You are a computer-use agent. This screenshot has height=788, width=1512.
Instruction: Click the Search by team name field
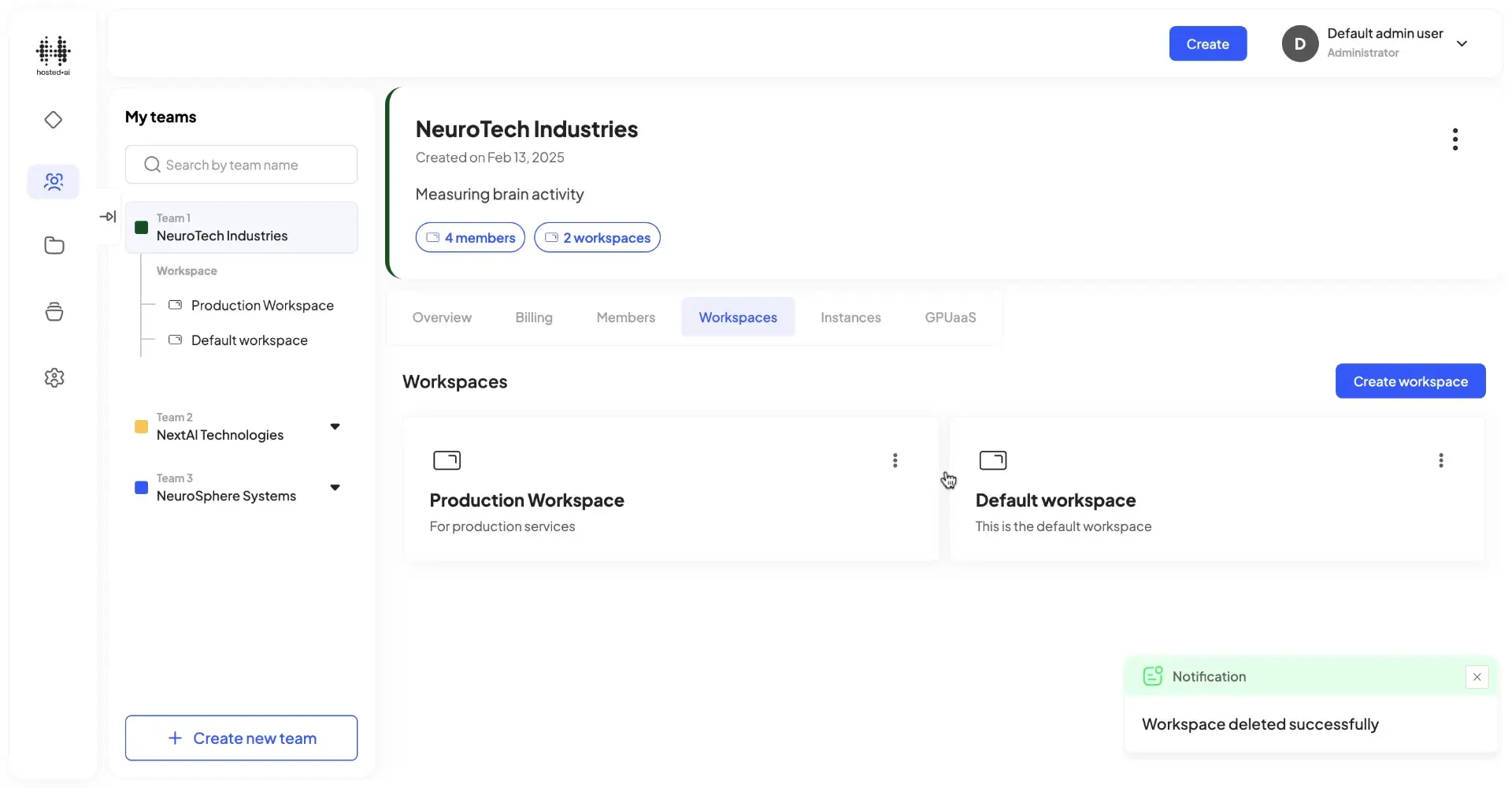click(241, 164)
